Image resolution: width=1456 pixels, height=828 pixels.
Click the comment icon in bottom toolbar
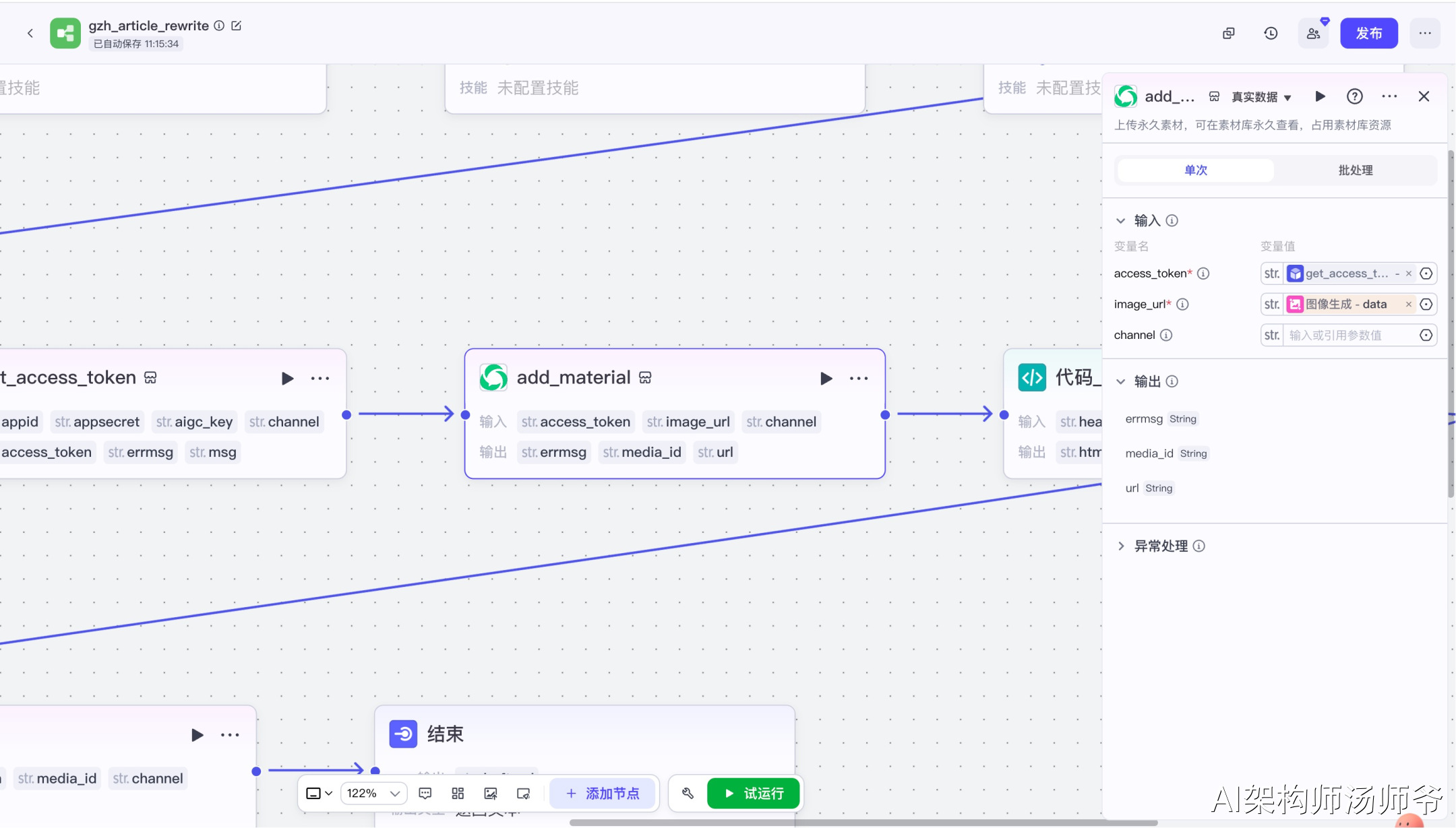425,794
